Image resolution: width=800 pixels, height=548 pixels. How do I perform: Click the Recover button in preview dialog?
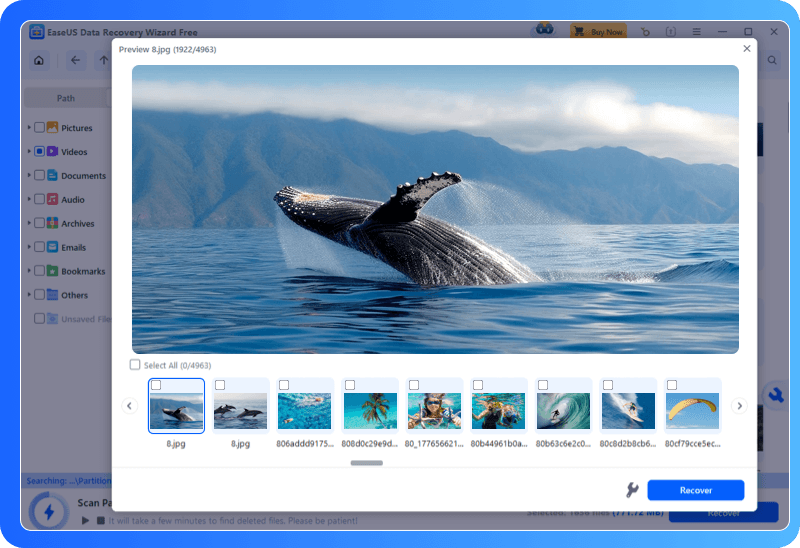(695, 490)
